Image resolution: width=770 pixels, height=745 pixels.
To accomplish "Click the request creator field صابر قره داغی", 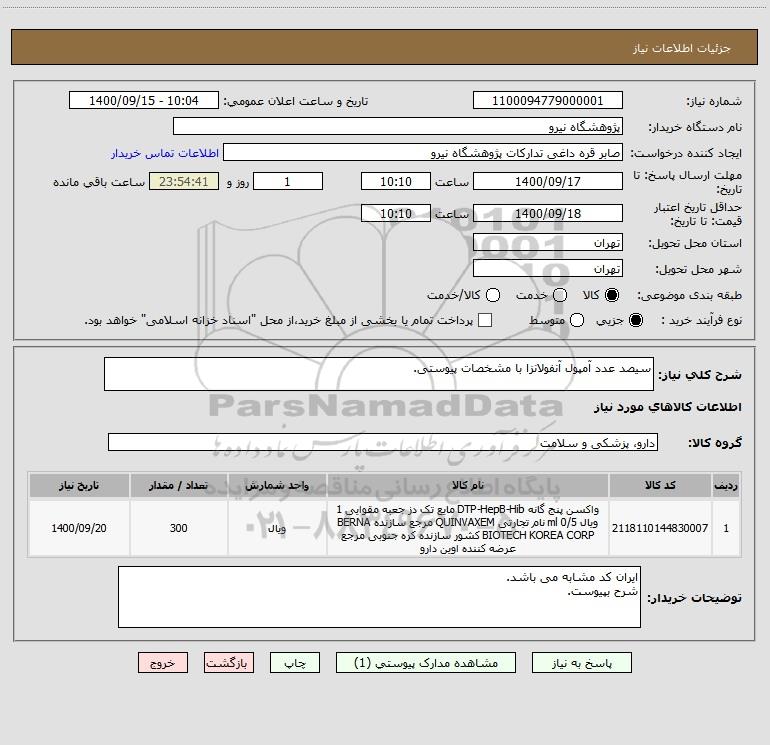I will pos(423,152).
